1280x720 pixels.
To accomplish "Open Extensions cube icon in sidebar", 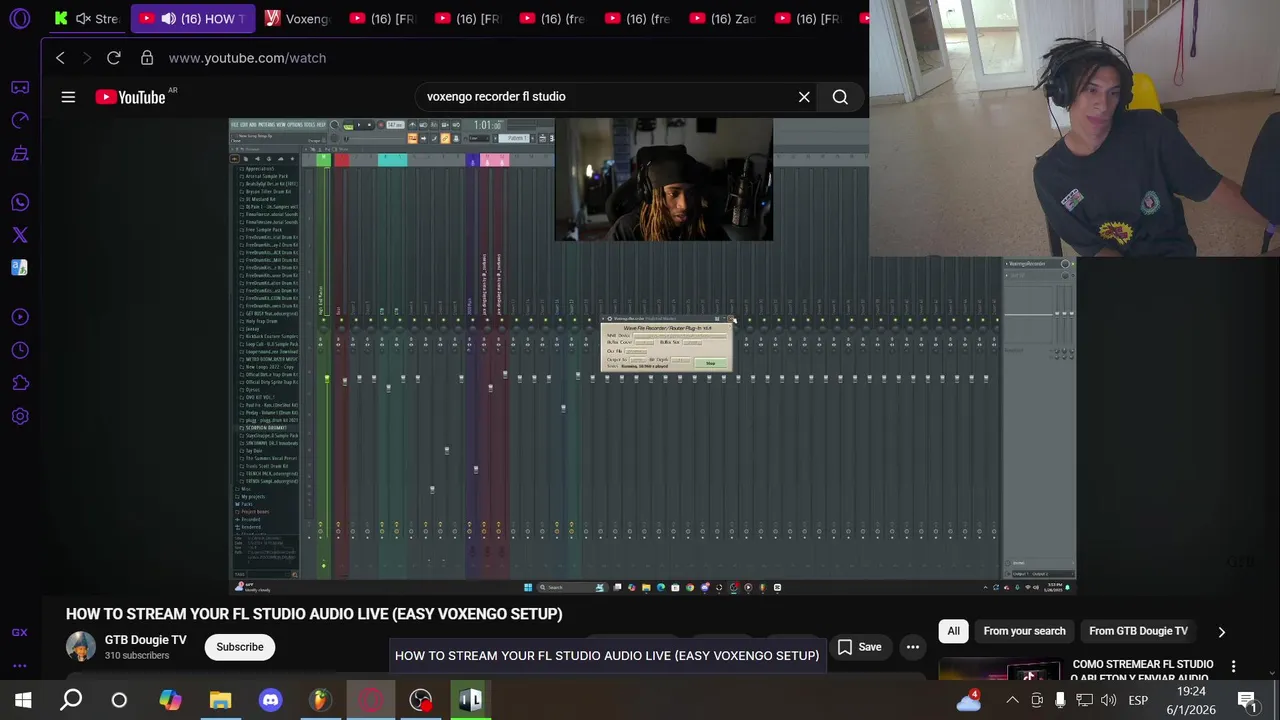I will click(20, 383).
